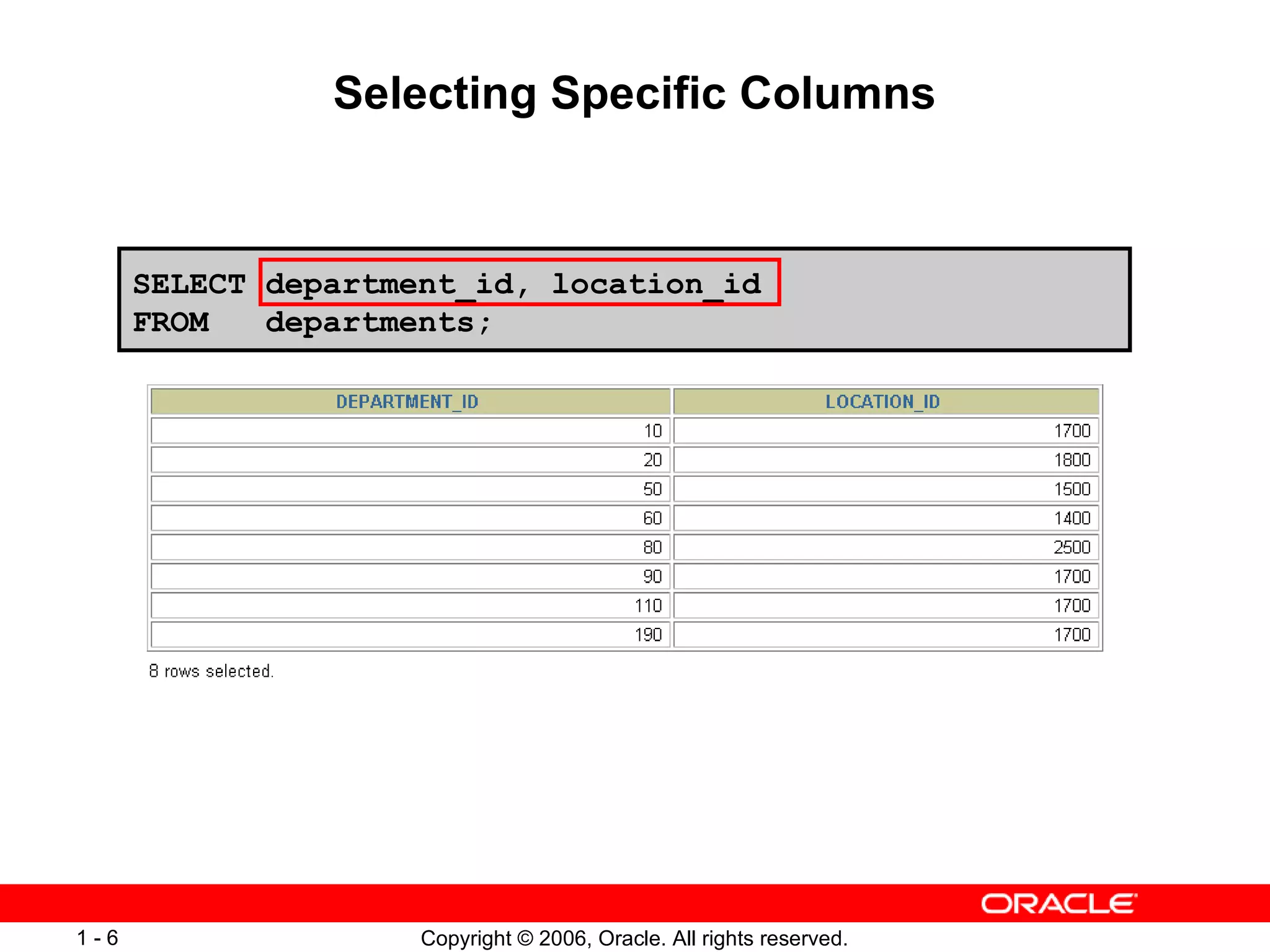Click the FROM keyword in SQL box
Viewport: 1270px width, 952px height.
coord(171,322)
